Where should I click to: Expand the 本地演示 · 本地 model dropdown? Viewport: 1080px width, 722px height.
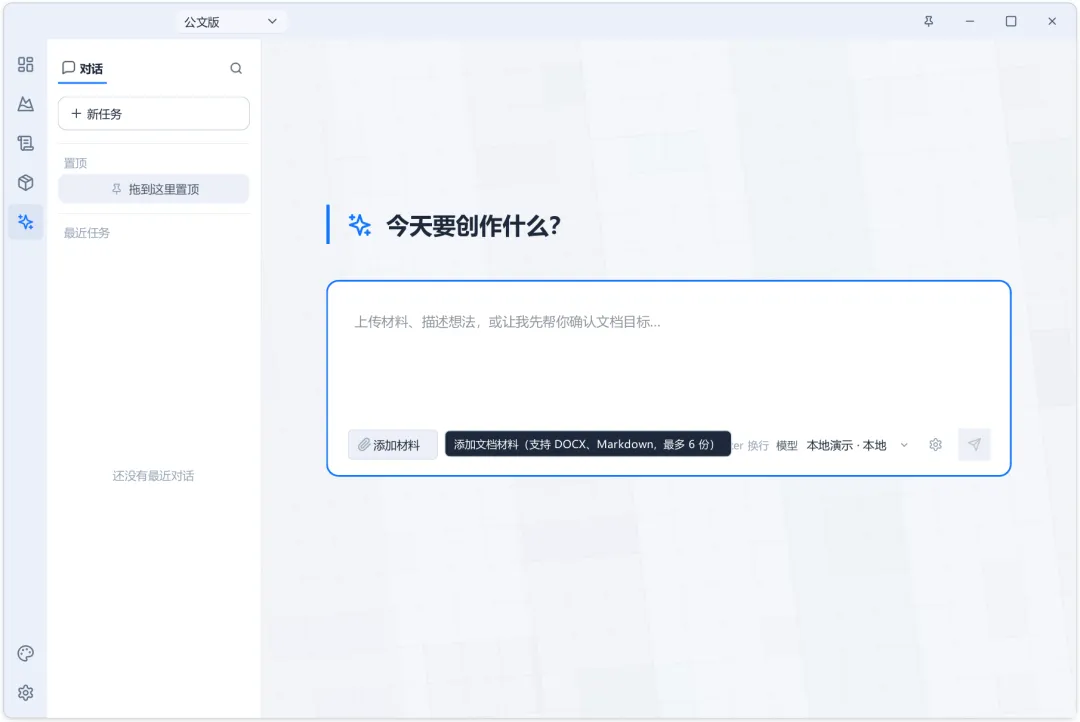[x=858, y=445]
